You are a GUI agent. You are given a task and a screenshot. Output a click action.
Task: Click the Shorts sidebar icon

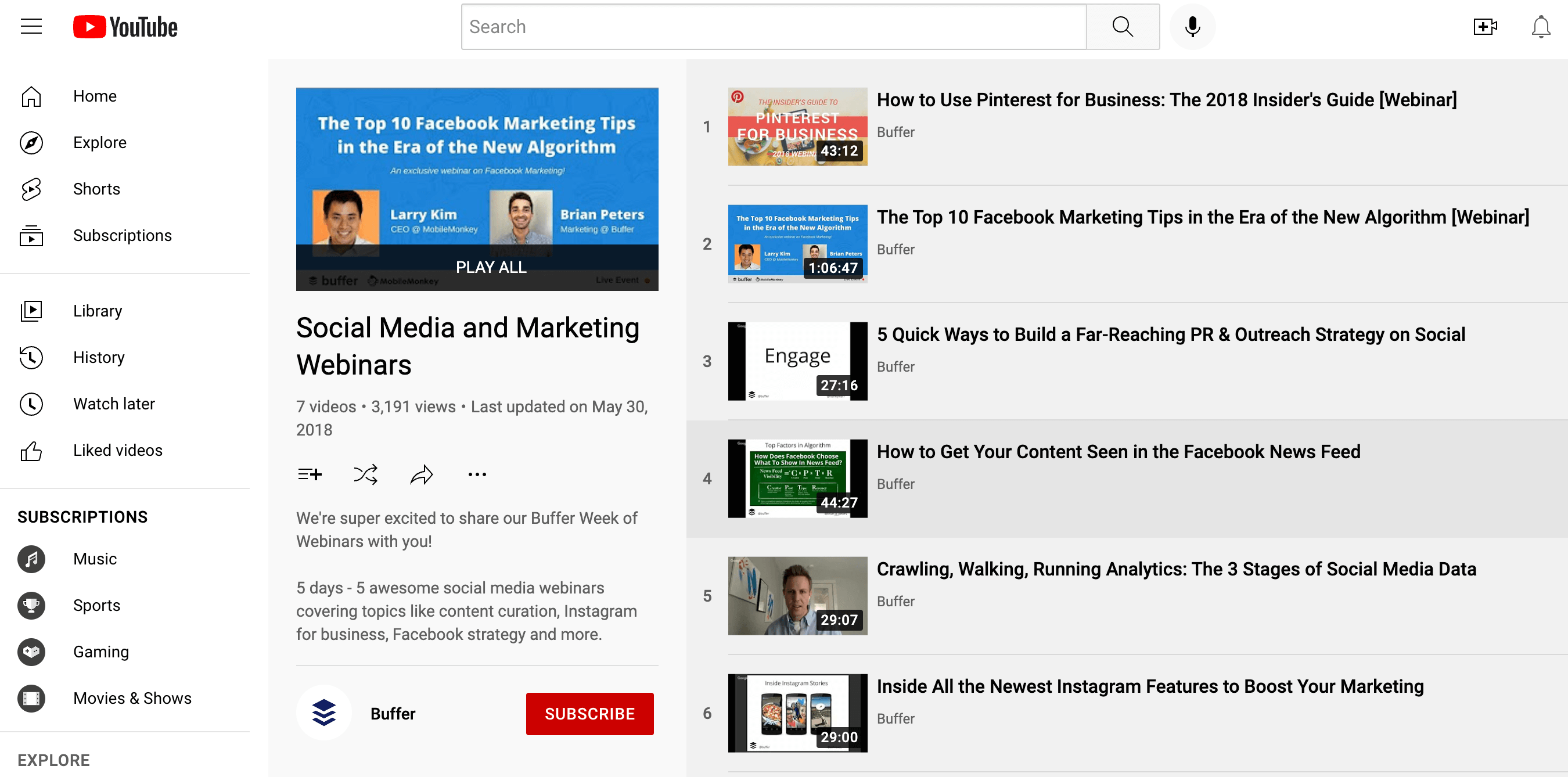point(31,189)
